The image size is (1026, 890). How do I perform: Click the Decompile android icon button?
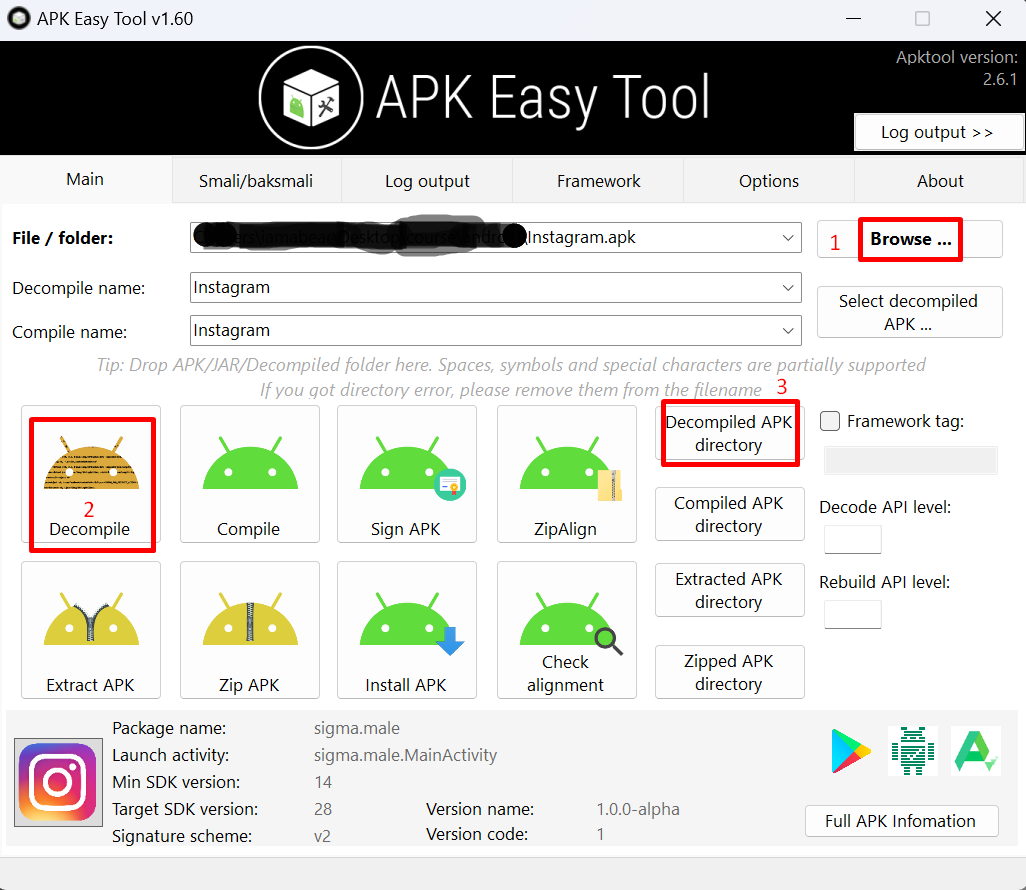91,474
